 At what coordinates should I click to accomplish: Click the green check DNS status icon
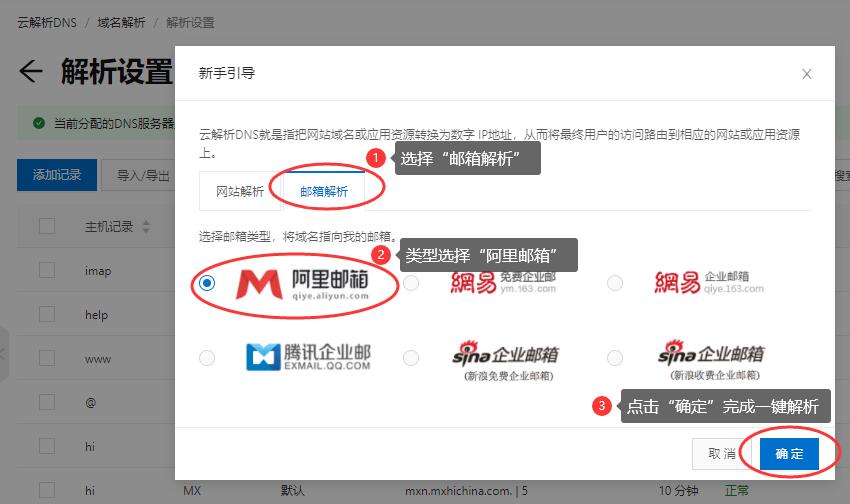point(39,124)
